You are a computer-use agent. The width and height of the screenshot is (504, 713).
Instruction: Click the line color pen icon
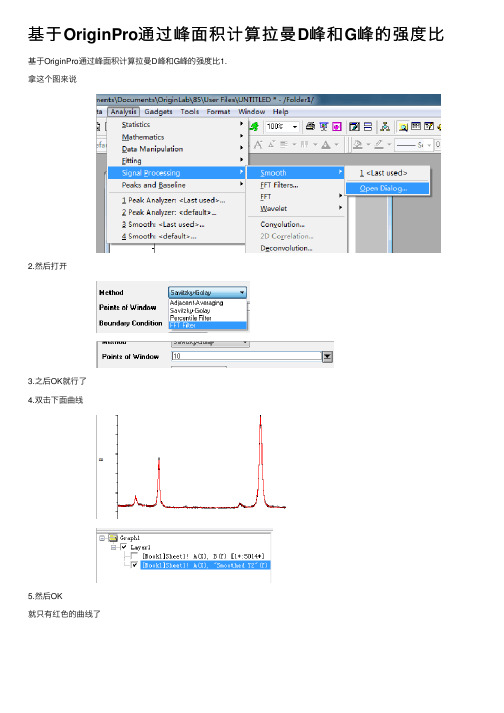pyautogui.click(x=378, y=145)
